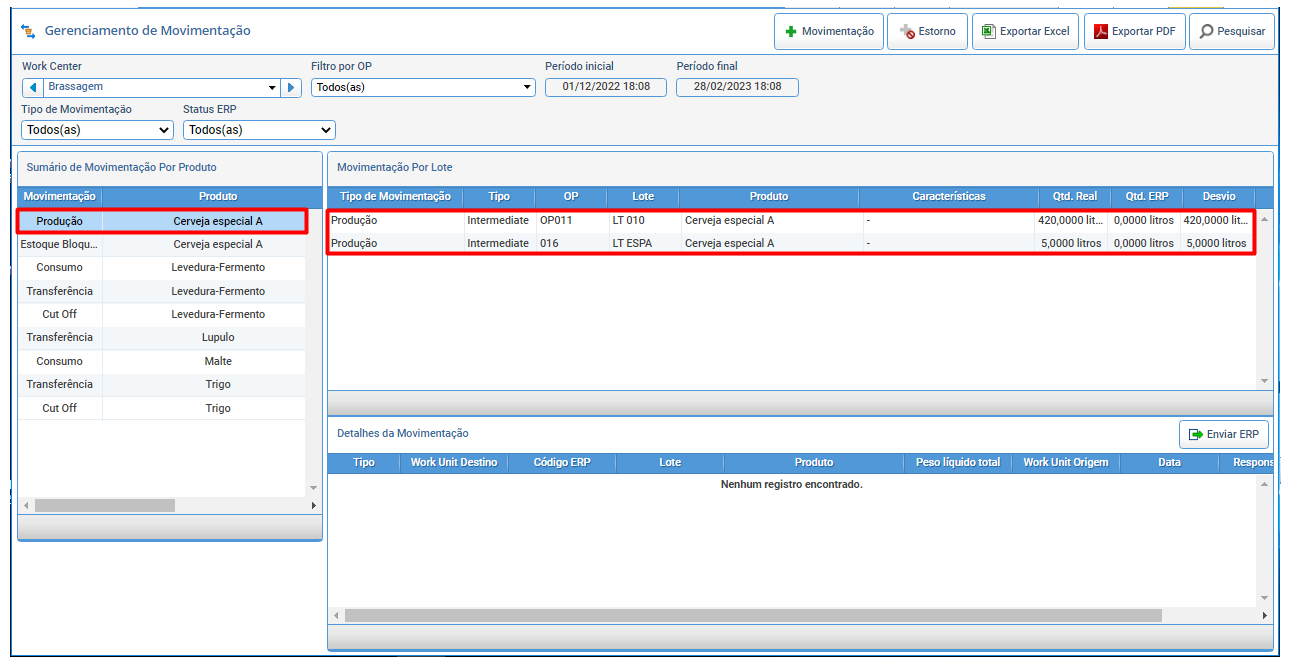This screenshot has width=1289, height=665.
Task: Sort details by Código ERP header
Action: pos(563,462)
